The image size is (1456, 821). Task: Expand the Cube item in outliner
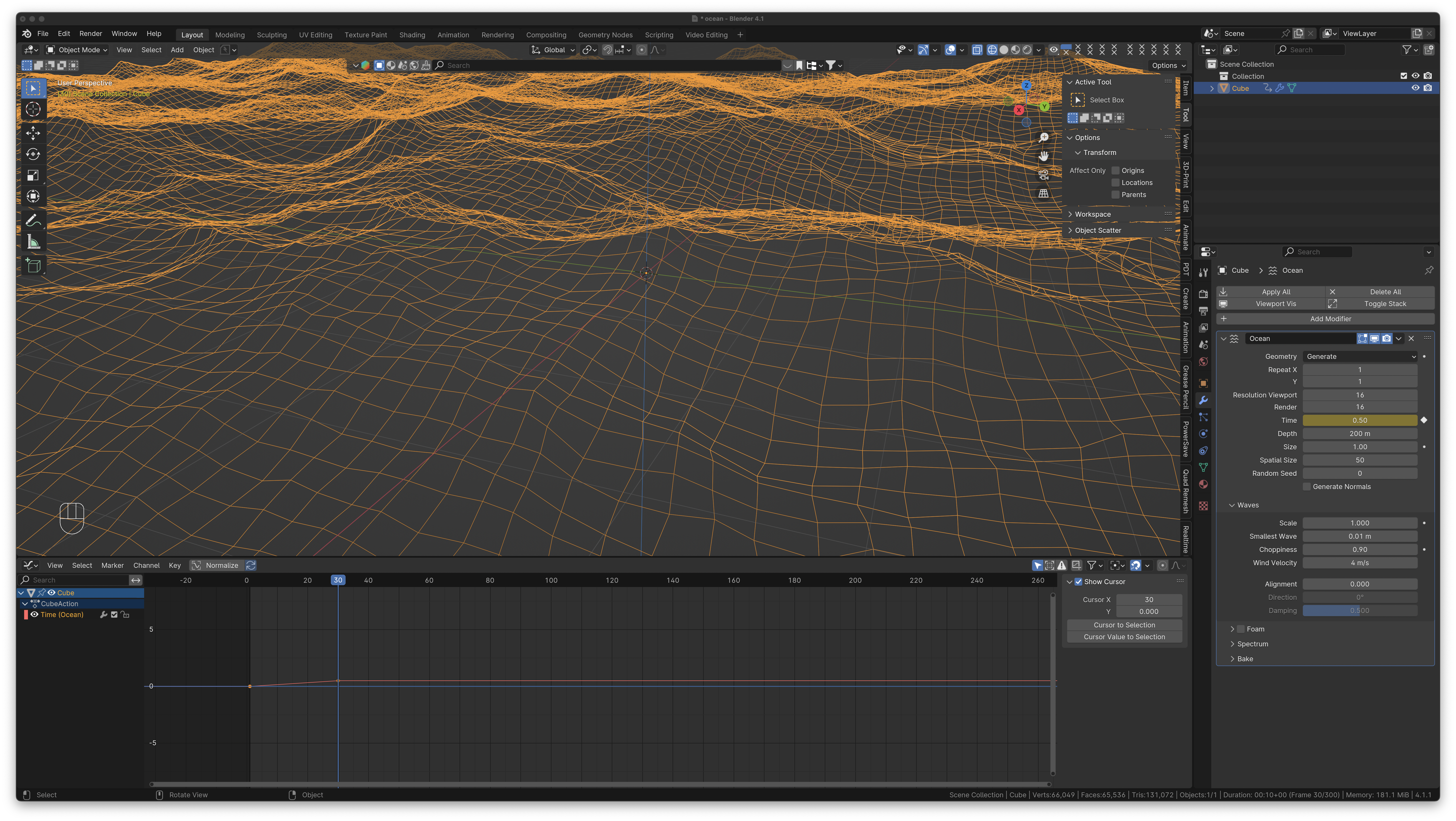click(x=1212, y=88)
